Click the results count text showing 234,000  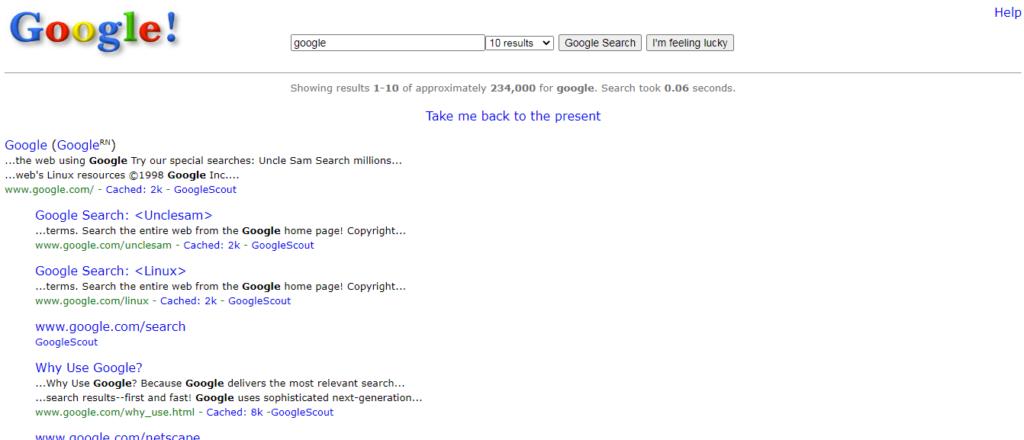point(513,88)
